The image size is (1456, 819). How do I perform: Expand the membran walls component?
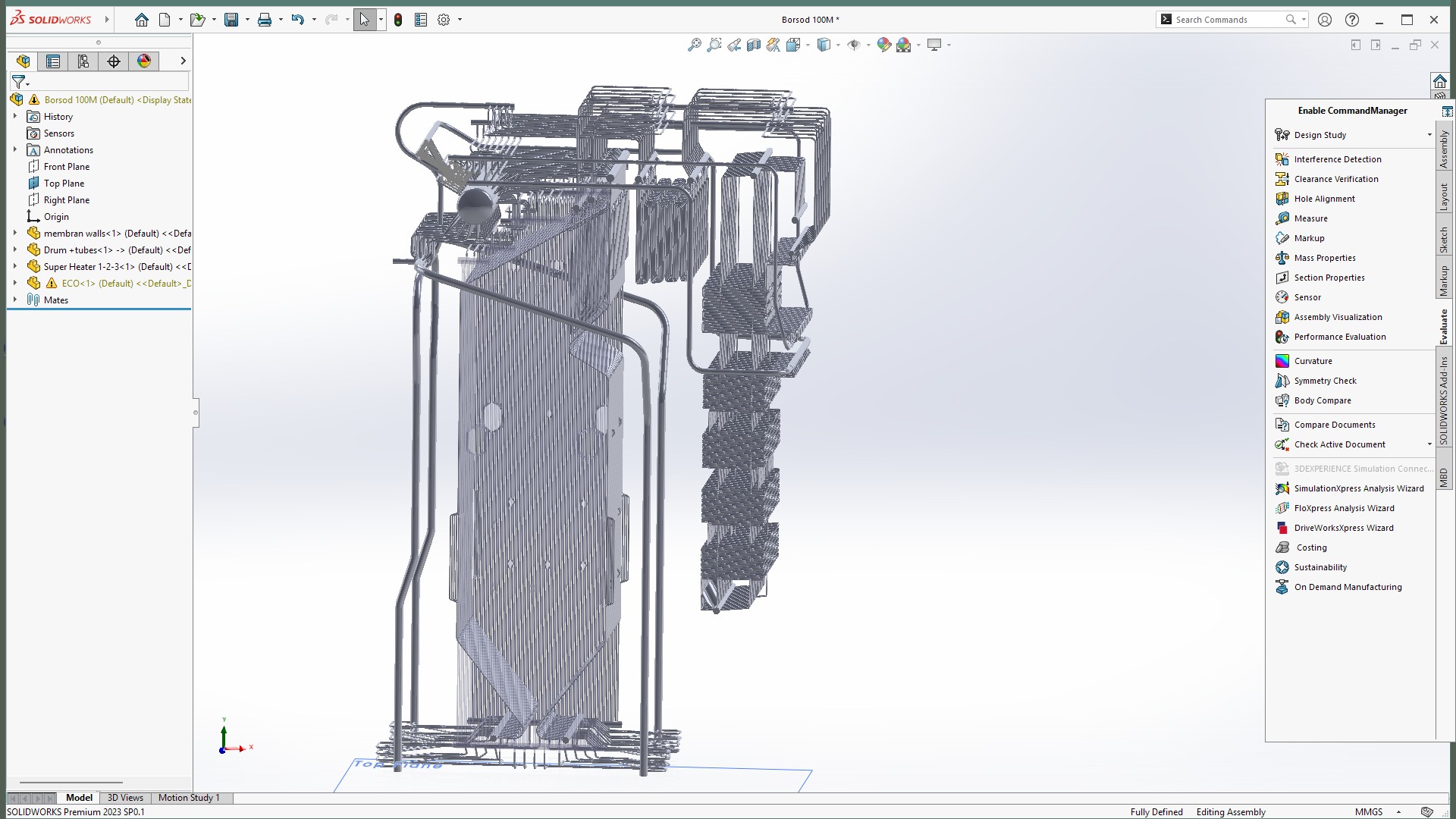pos(14,234)
